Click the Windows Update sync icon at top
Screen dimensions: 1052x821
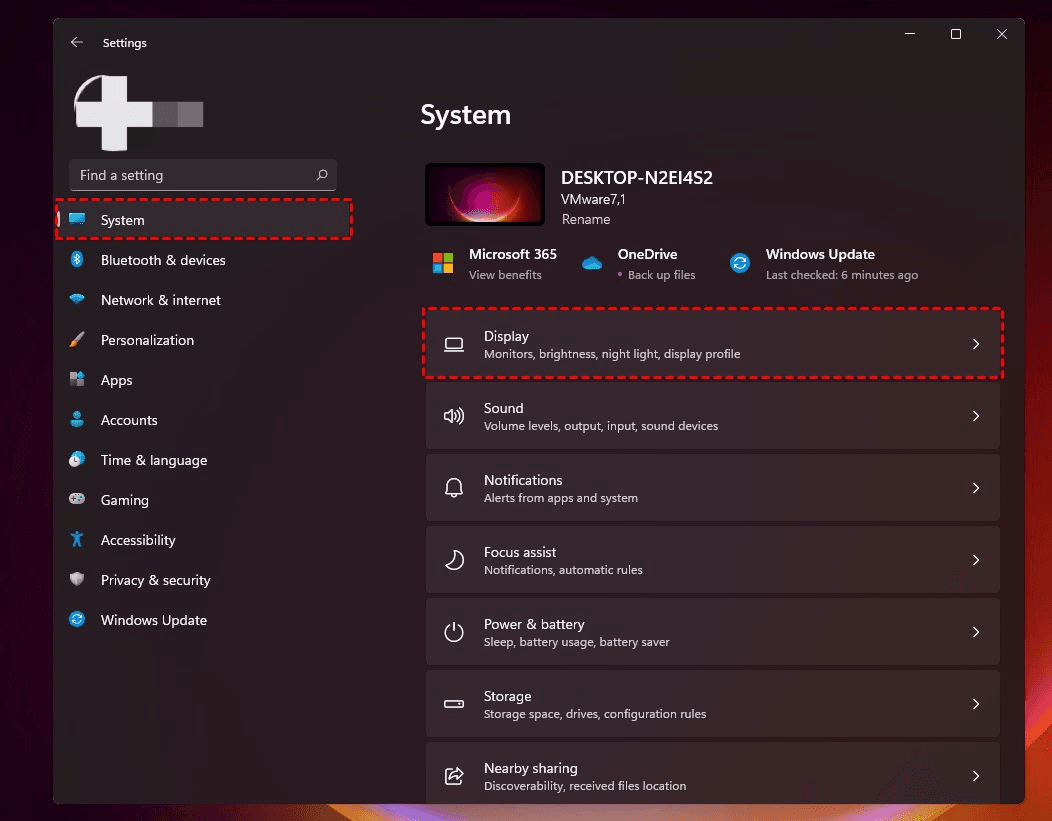pos(740,263)
